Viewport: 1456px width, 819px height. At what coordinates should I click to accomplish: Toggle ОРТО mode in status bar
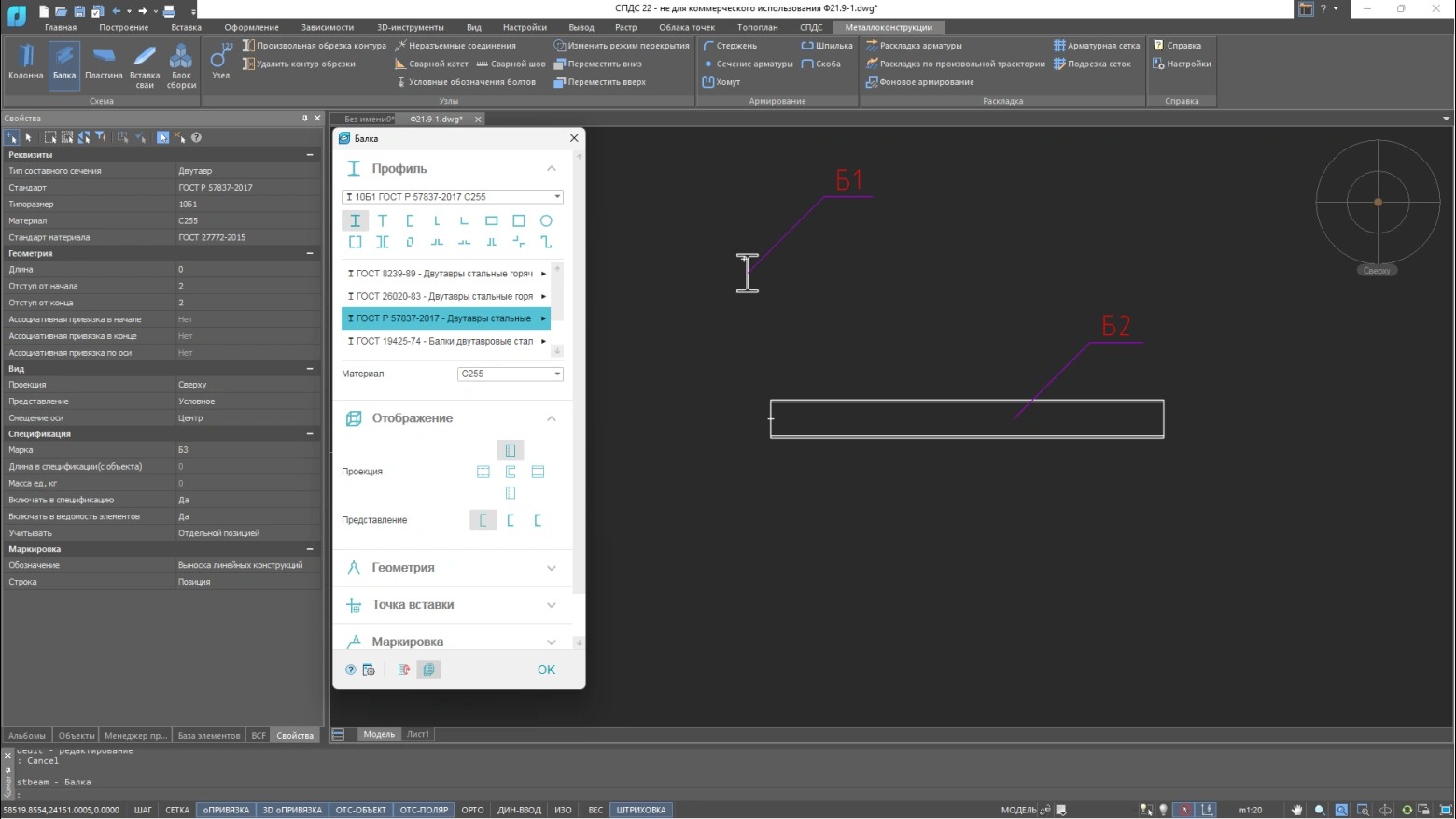[472, 810]
